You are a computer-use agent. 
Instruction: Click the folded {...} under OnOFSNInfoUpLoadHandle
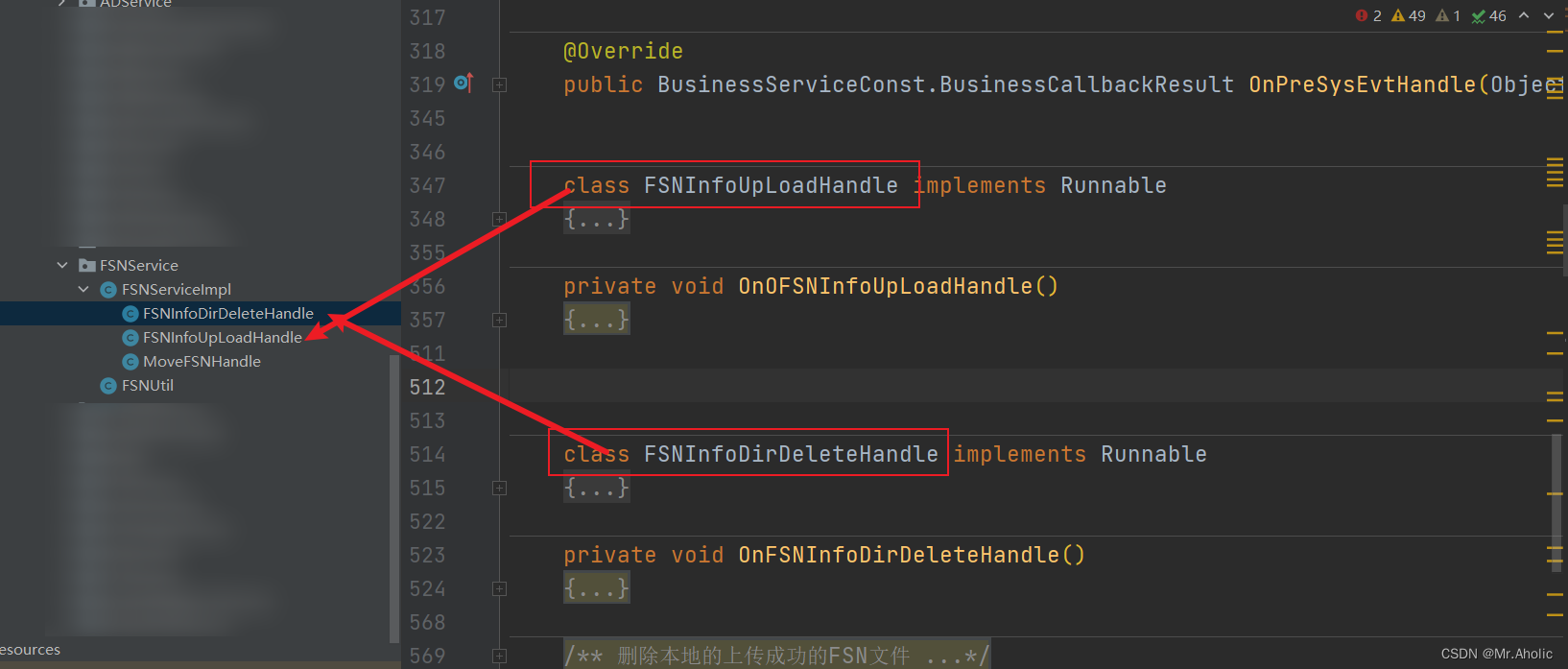coord(597,320)
